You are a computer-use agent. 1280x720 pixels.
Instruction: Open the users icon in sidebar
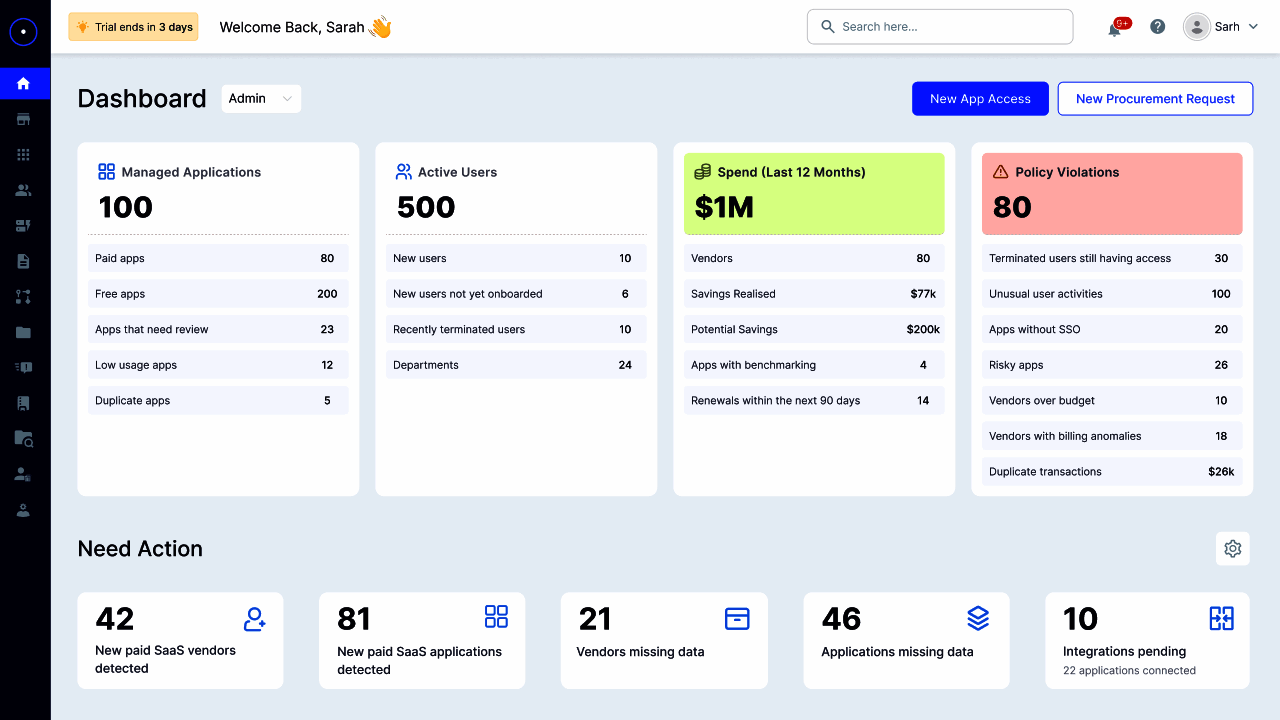click(x=24, y=190)
